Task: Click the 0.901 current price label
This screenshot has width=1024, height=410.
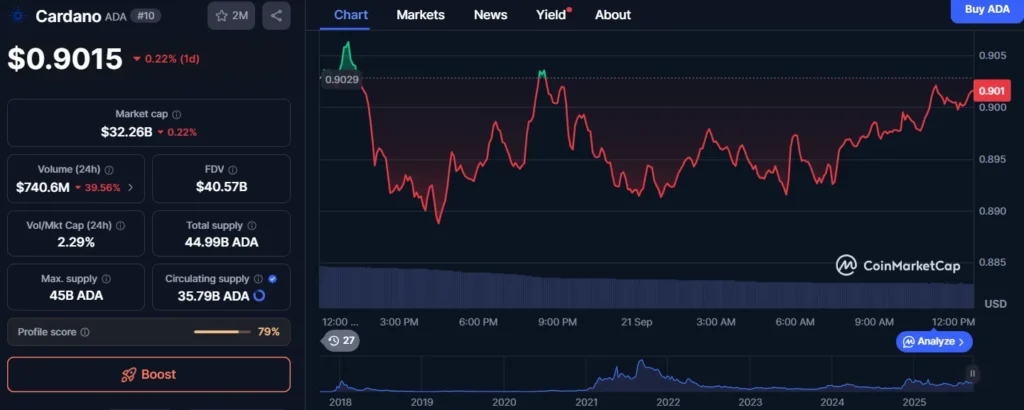Action: pos(991,91)
